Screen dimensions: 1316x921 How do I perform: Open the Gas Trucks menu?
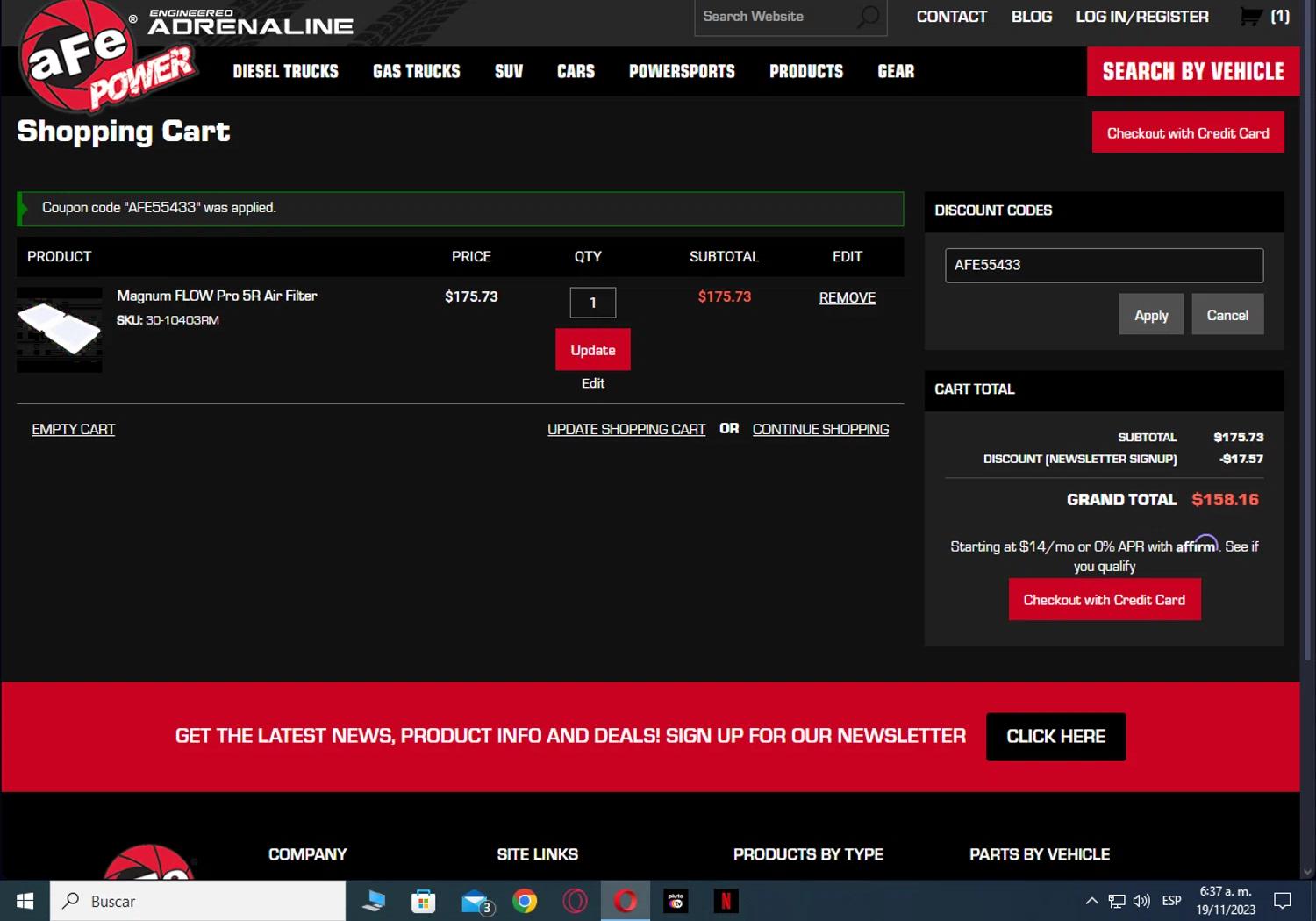pyautogui.click(x=417, y=71)
